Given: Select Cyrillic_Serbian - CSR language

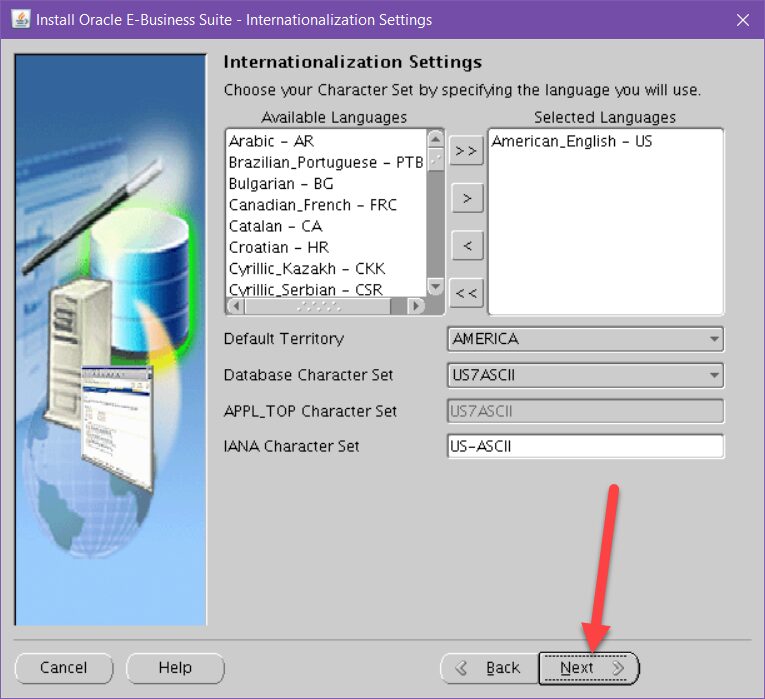Looking at the screenshot, I should (x=326, y=289).
